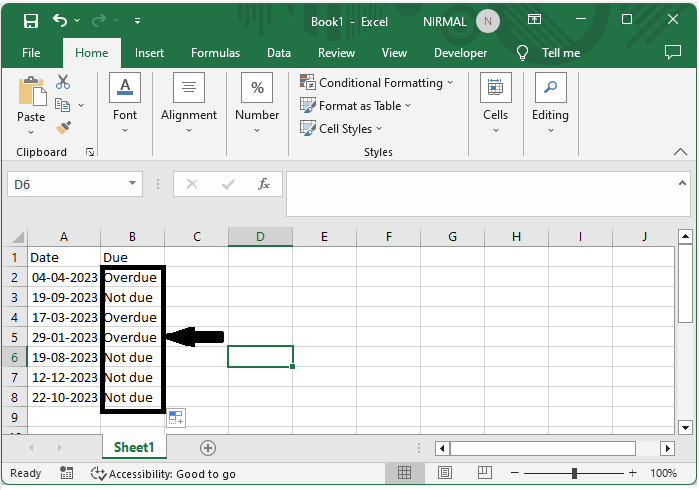Switch to Page Break Preview view
This screenshot has height=490, width=699.
click(477, 473)
